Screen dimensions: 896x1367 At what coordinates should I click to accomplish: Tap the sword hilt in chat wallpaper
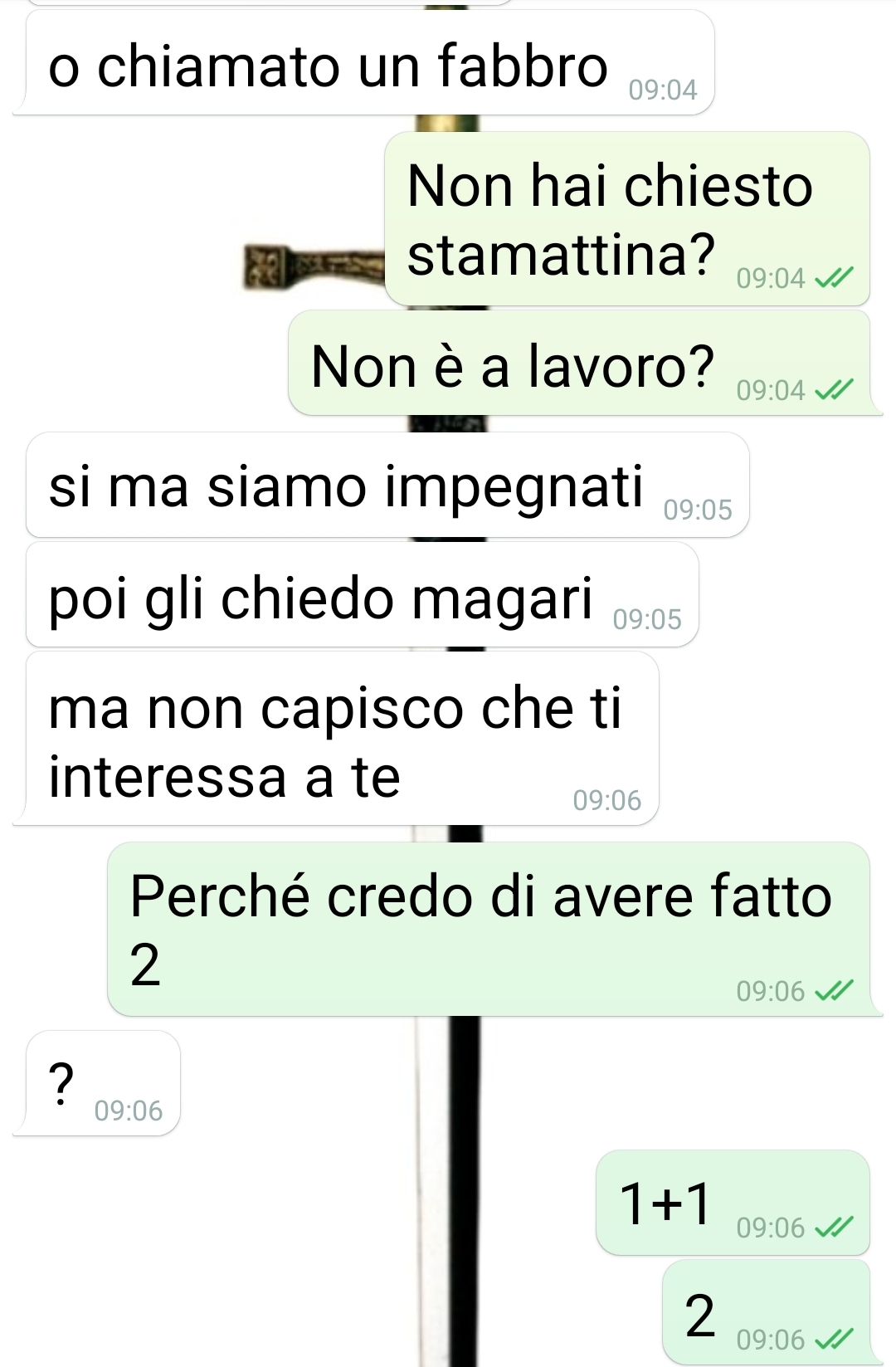[x=315, y=267]
